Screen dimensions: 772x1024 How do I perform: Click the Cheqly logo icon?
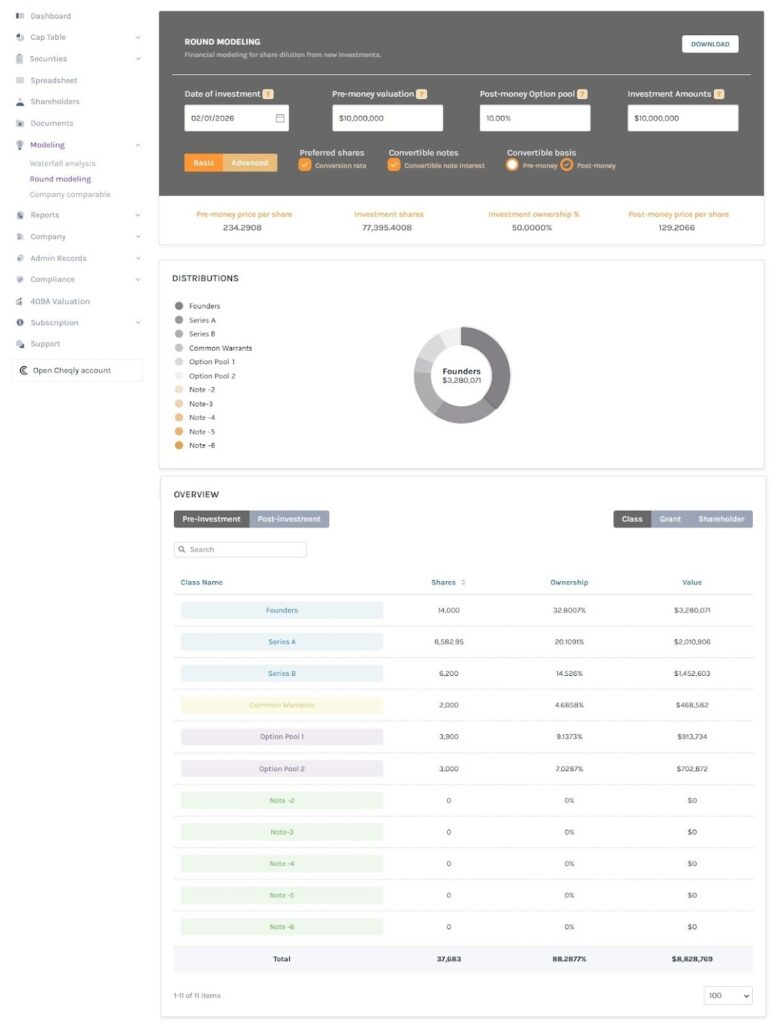23,370
